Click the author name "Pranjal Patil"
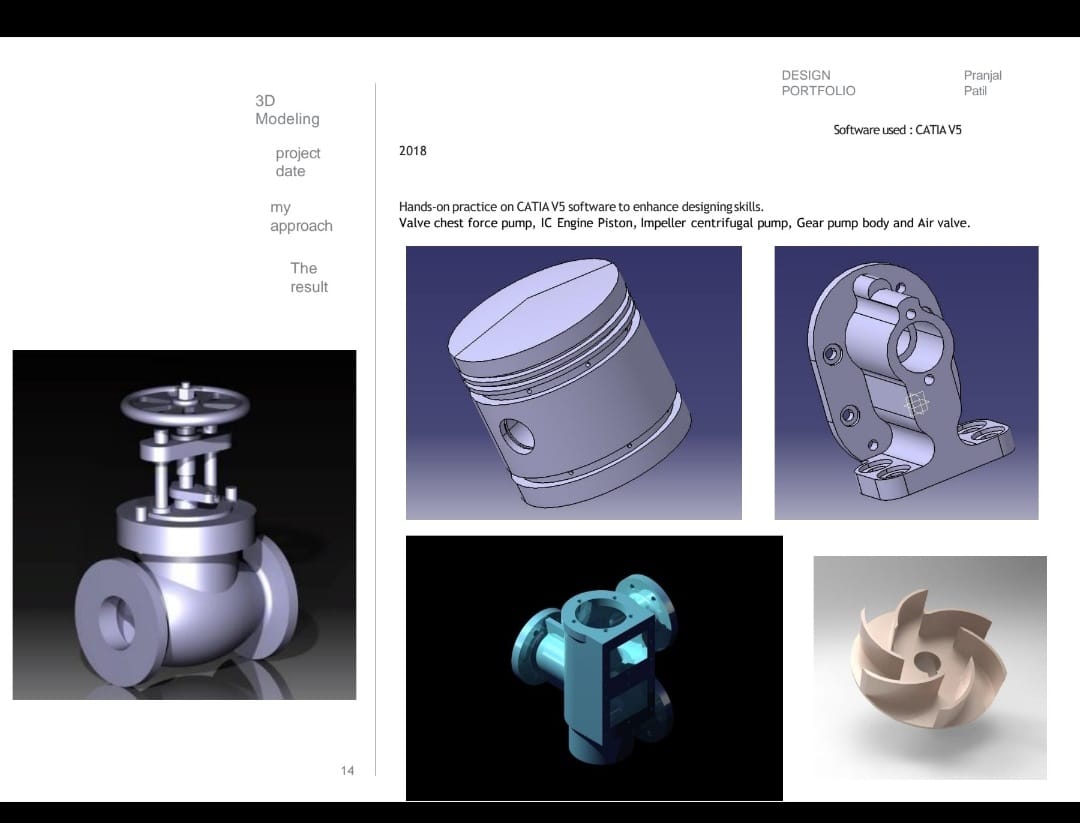 pos(982,82)
